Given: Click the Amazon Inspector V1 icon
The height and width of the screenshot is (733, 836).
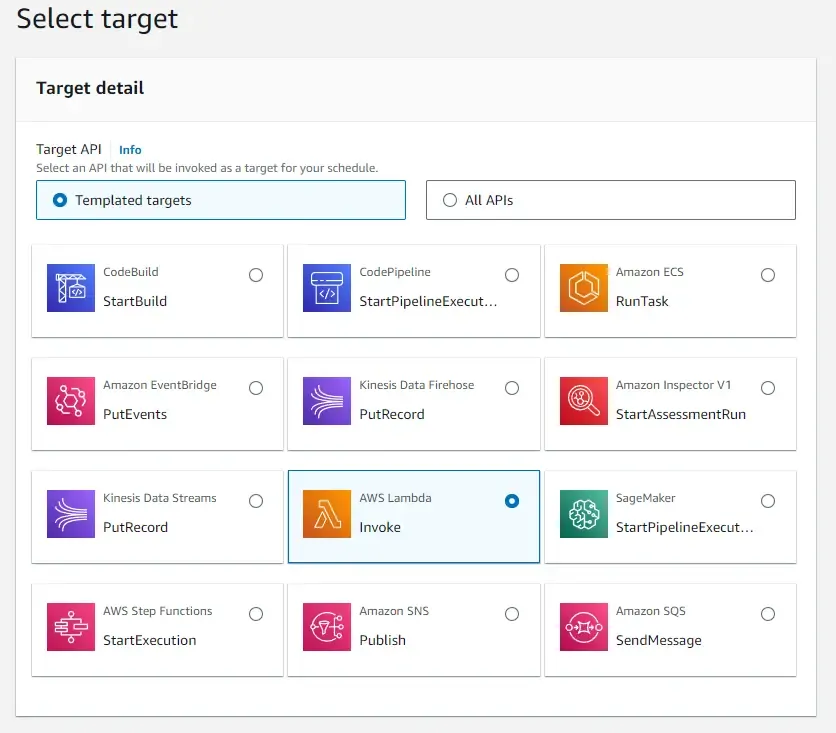Looking at the screenshot, I should (x=583, y=400).
